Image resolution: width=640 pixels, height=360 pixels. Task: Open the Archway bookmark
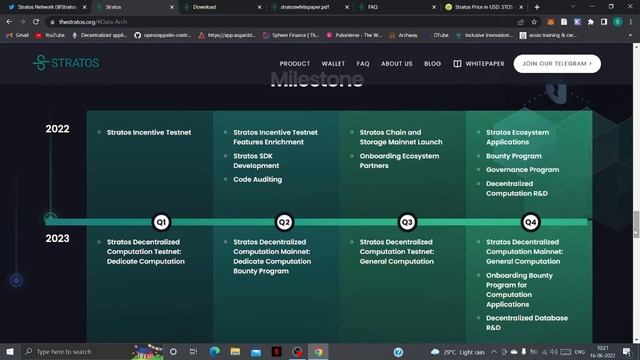[x=403, y=36]
